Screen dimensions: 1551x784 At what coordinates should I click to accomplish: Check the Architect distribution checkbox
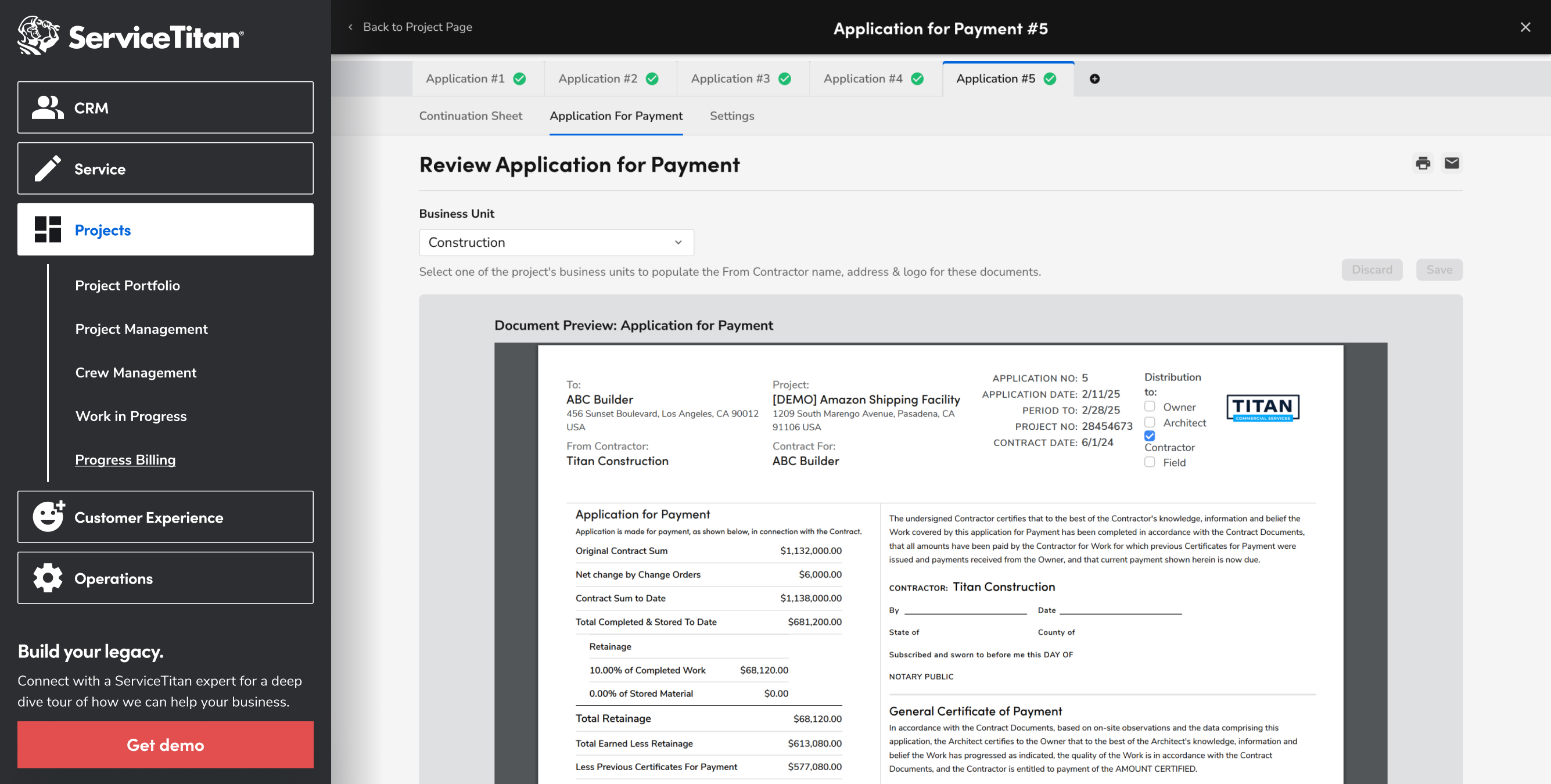coord(1150,422)
